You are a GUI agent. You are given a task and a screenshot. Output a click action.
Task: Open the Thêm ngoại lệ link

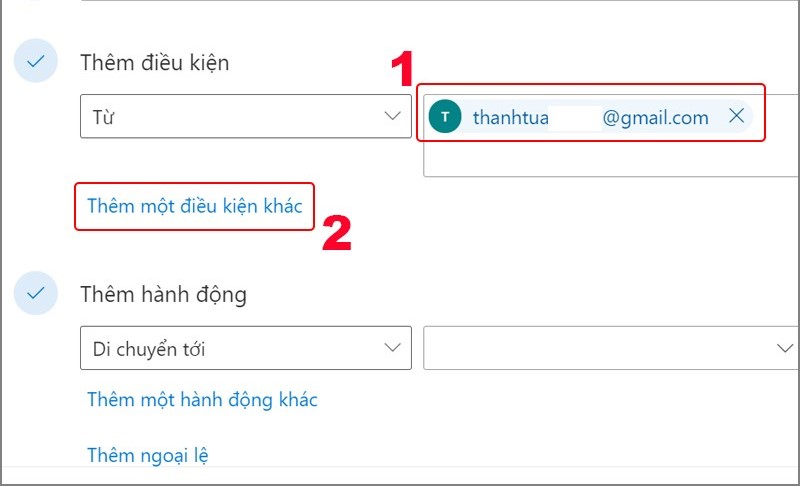[x=148, y=456]
